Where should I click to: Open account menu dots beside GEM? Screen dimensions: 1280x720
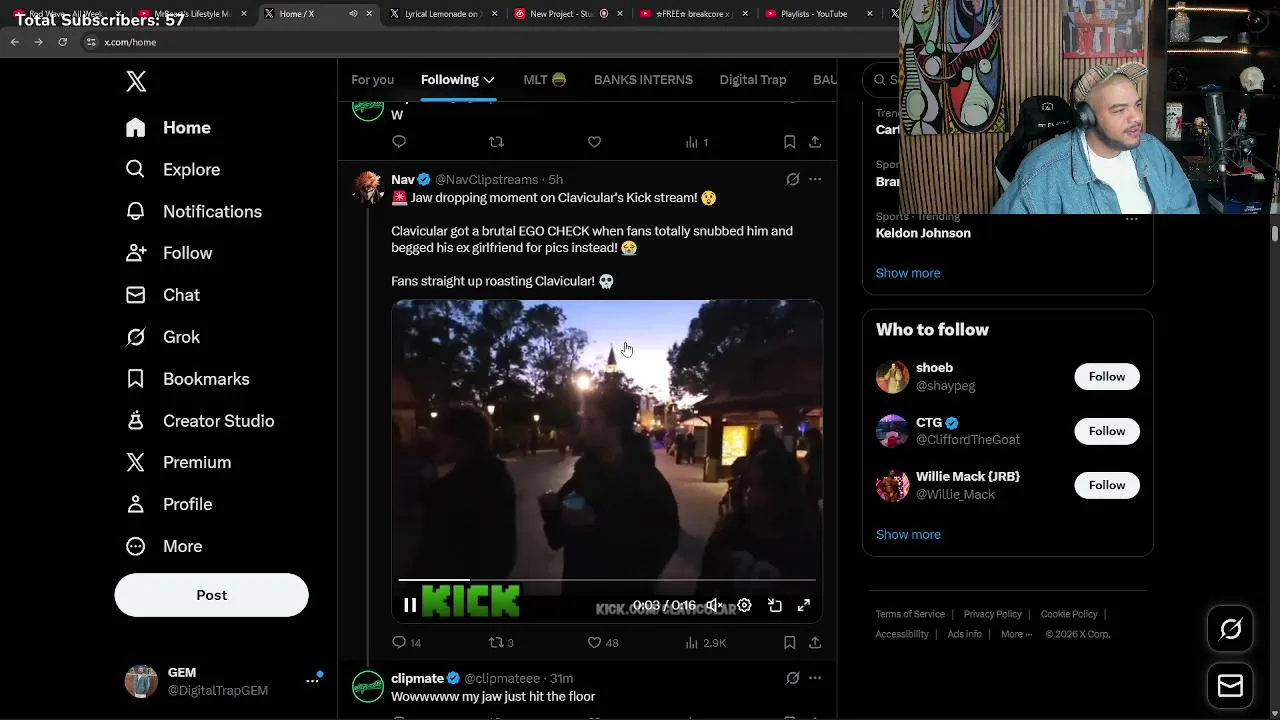(x=313, y=682)
